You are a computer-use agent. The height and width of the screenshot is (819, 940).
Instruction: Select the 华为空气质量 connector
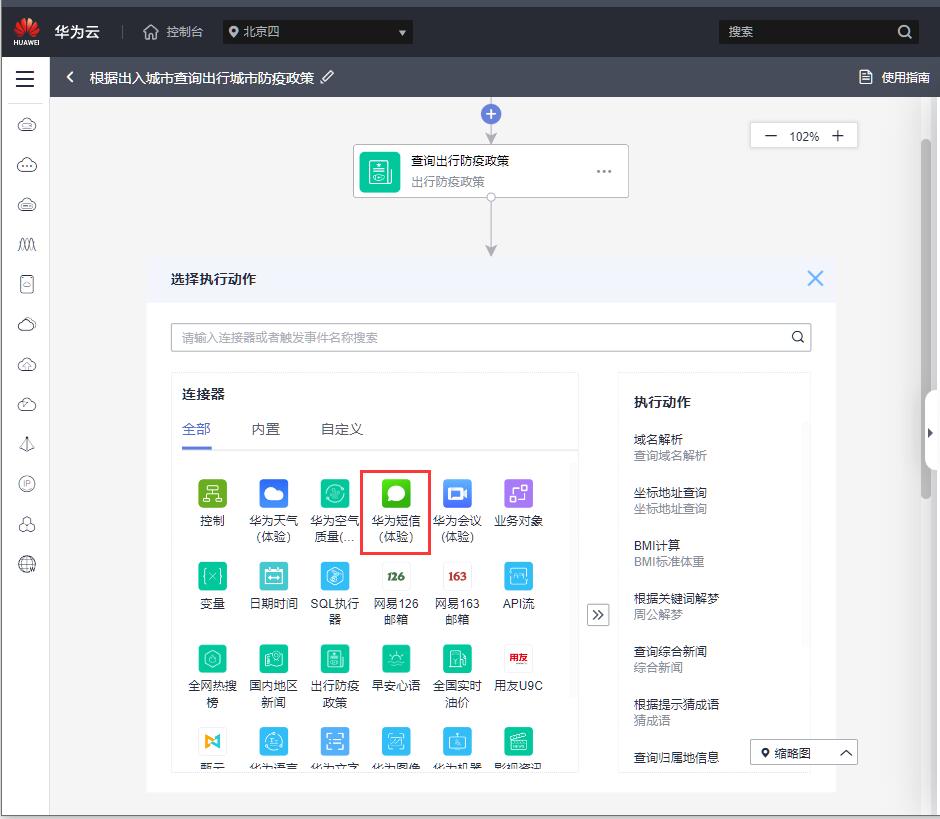coord(335,511)
